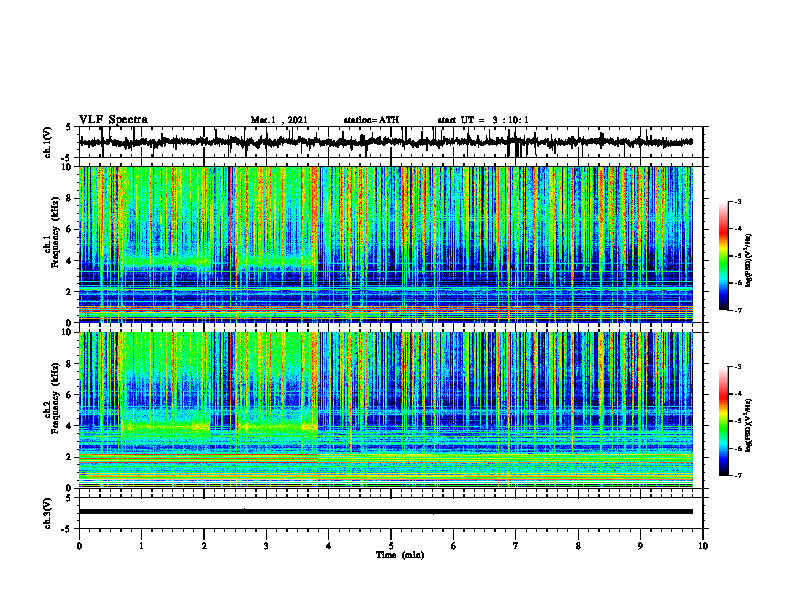Click the "-3" label on ch.2 color bar
The image size is (792, 612).
coord(738,367)
